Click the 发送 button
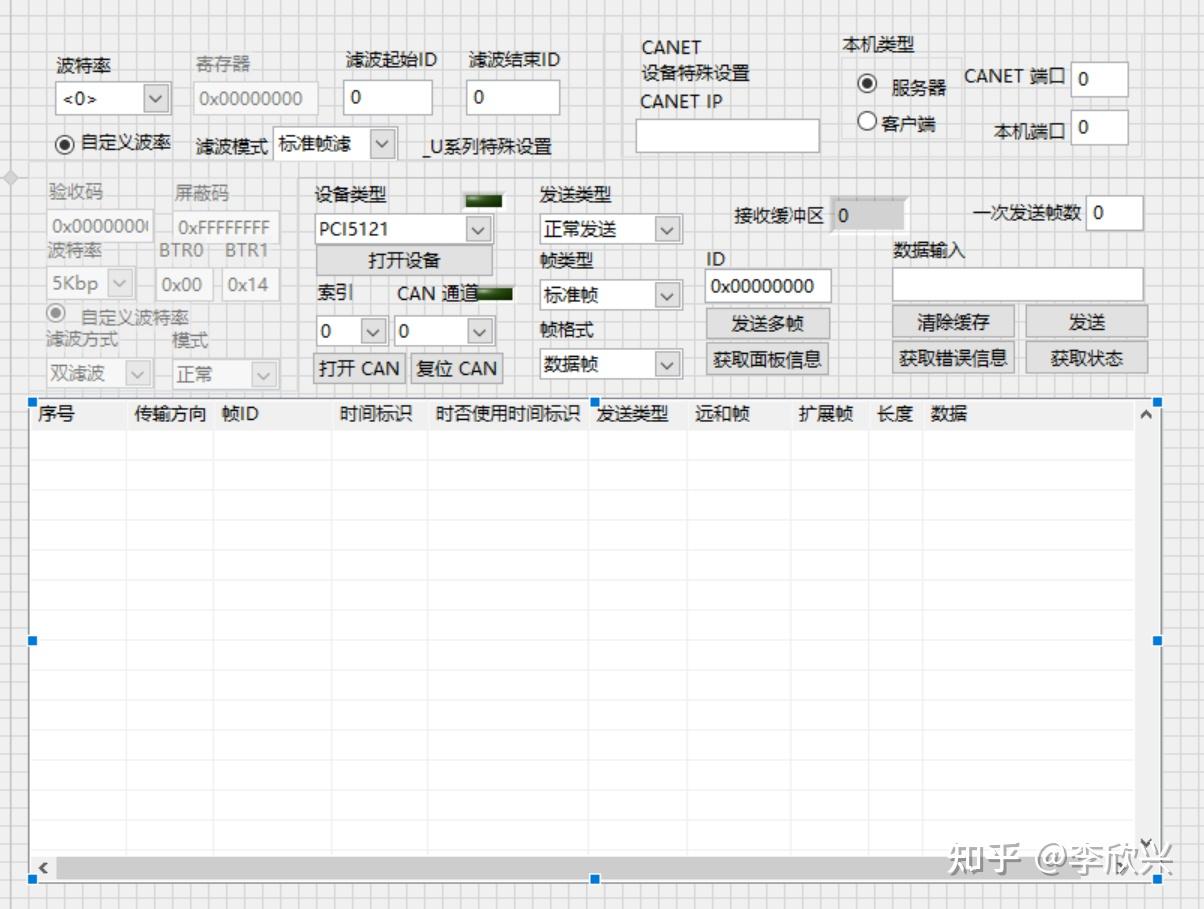Viewport: 1204px width, 909px height. click(1086, 322)
